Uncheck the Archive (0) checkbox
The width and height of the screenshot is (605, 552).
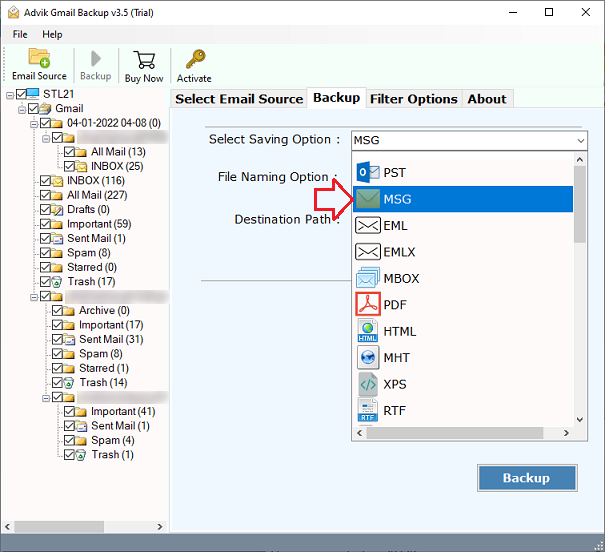[x=57, y=310]
